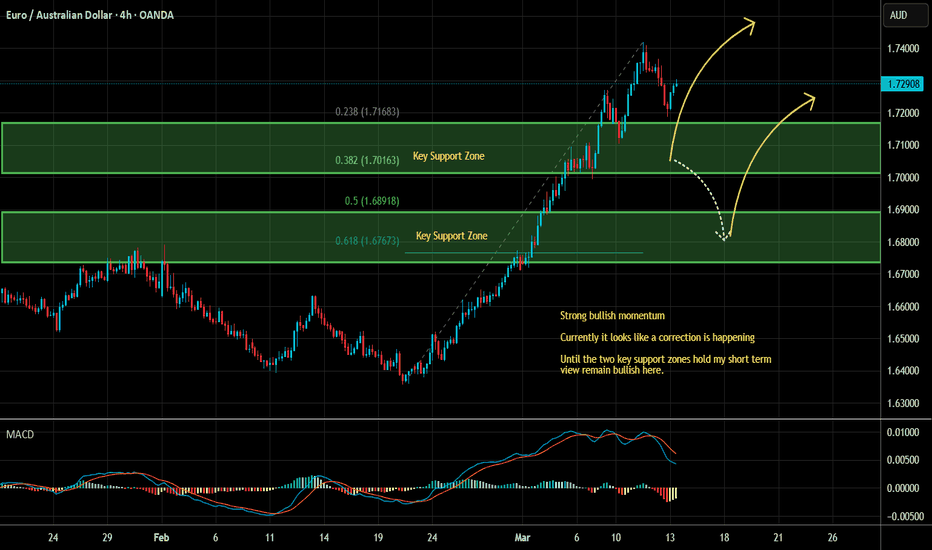932x550 pixels.
Task: Click the 1.71000 price axis label
Action: tap(903, 145)
